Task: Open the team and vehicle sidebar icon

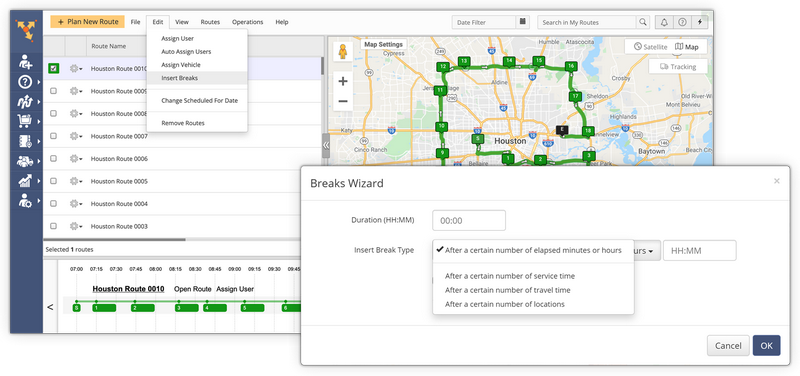Action: coord(26,161)
